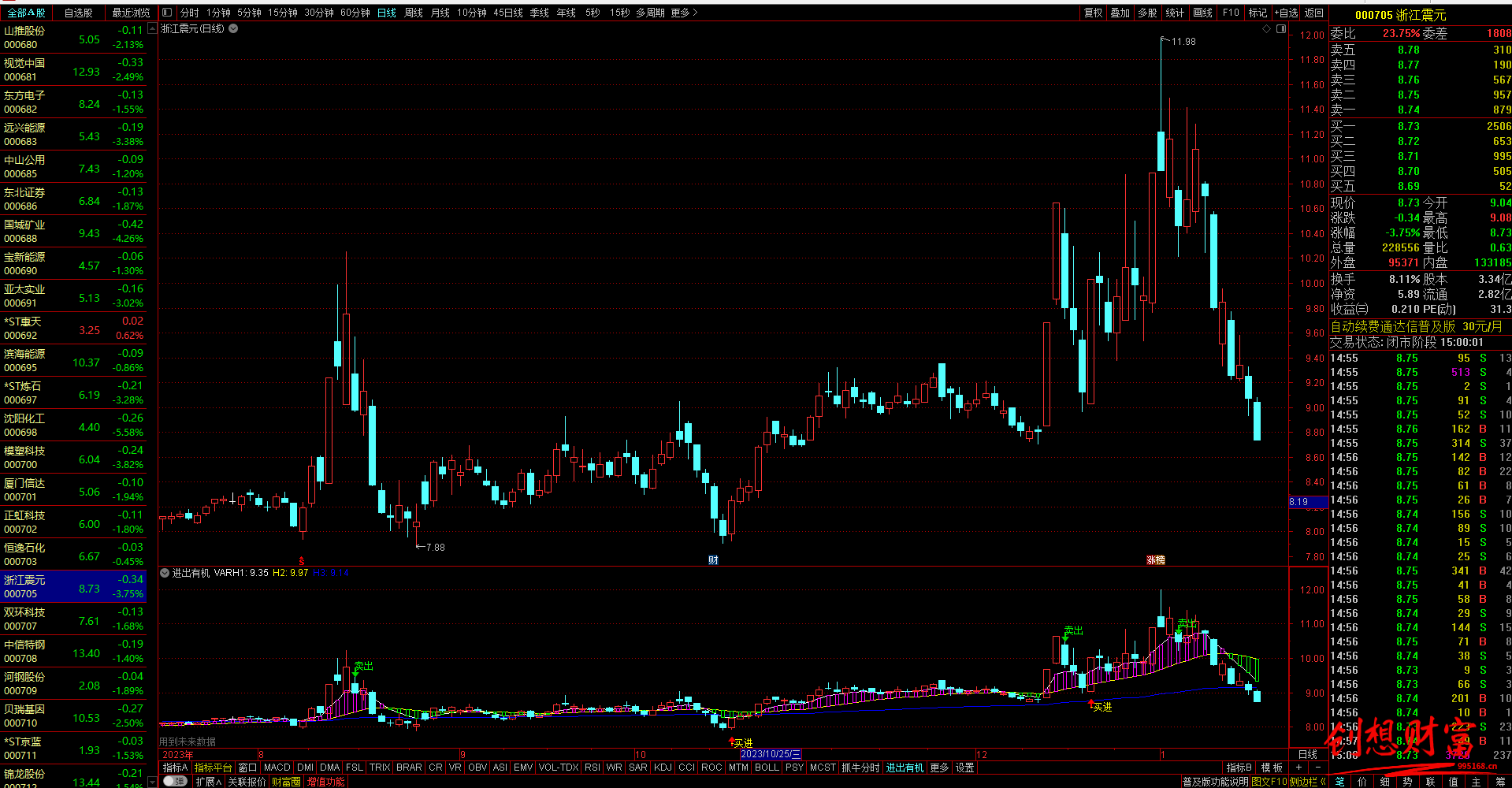
Task: Select the 抓牛分时 indicator
Action: [x=860, y=767]
